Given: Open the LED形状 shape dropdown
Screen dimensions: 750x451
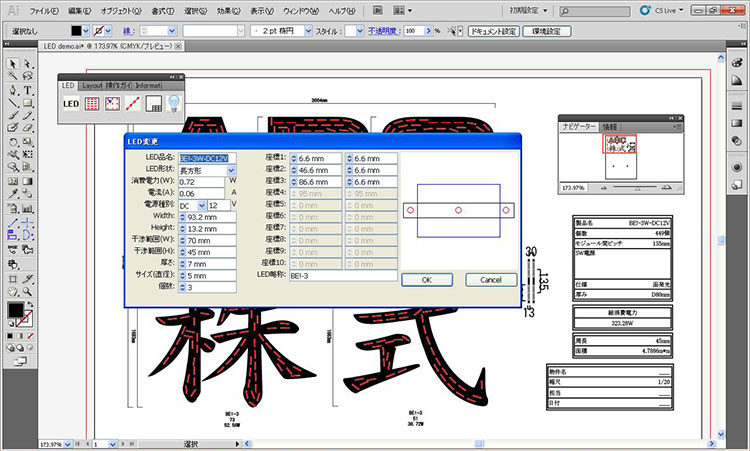Looking at the screenshot, I should pyautogui.click(x=232, y=170).
